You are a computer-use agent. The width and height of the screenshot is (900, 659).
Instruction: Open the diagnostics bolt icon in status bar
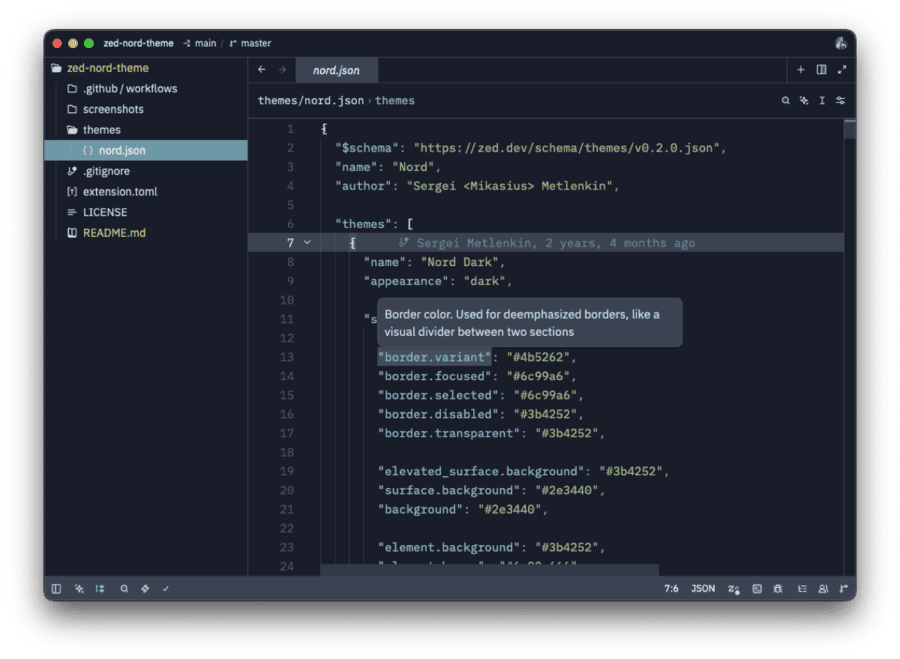[x=145, y=588]
